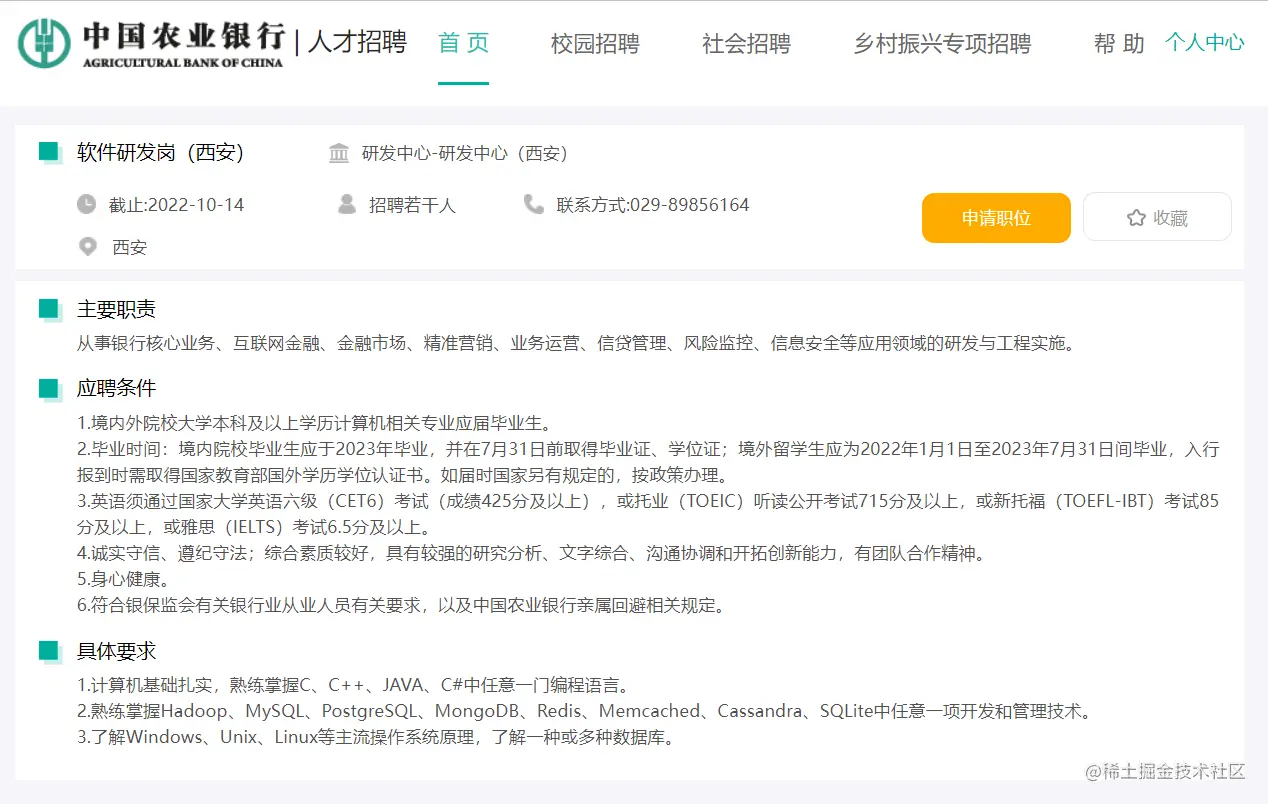This screenshot has width=1268, height=804.
Task: Click the line starting 从事银行核心业务
Action: 576,344
